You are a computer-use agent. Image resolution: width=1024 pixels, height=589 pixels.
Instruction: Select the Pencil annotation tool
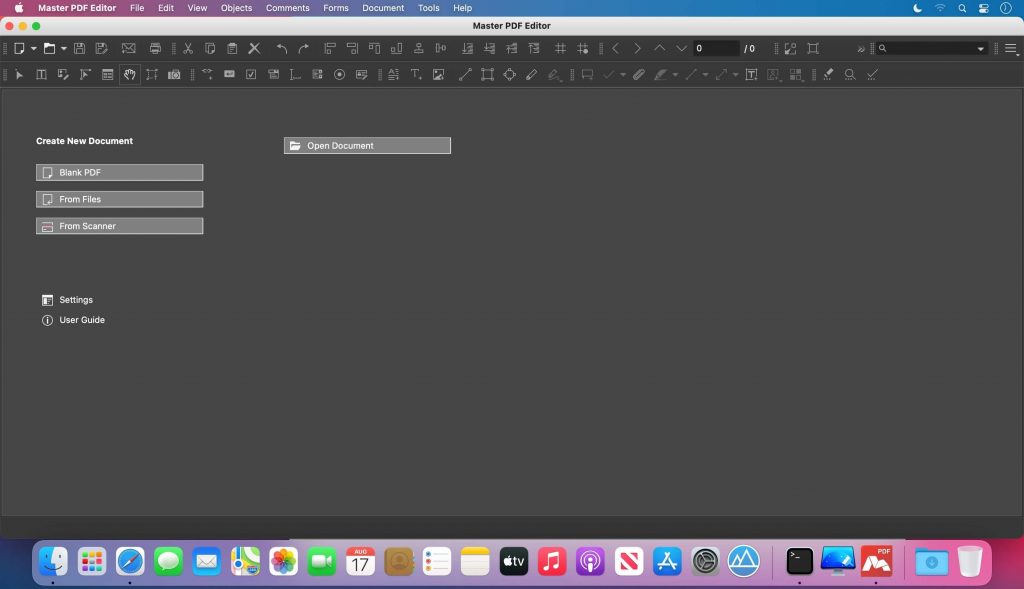point(531,74)
